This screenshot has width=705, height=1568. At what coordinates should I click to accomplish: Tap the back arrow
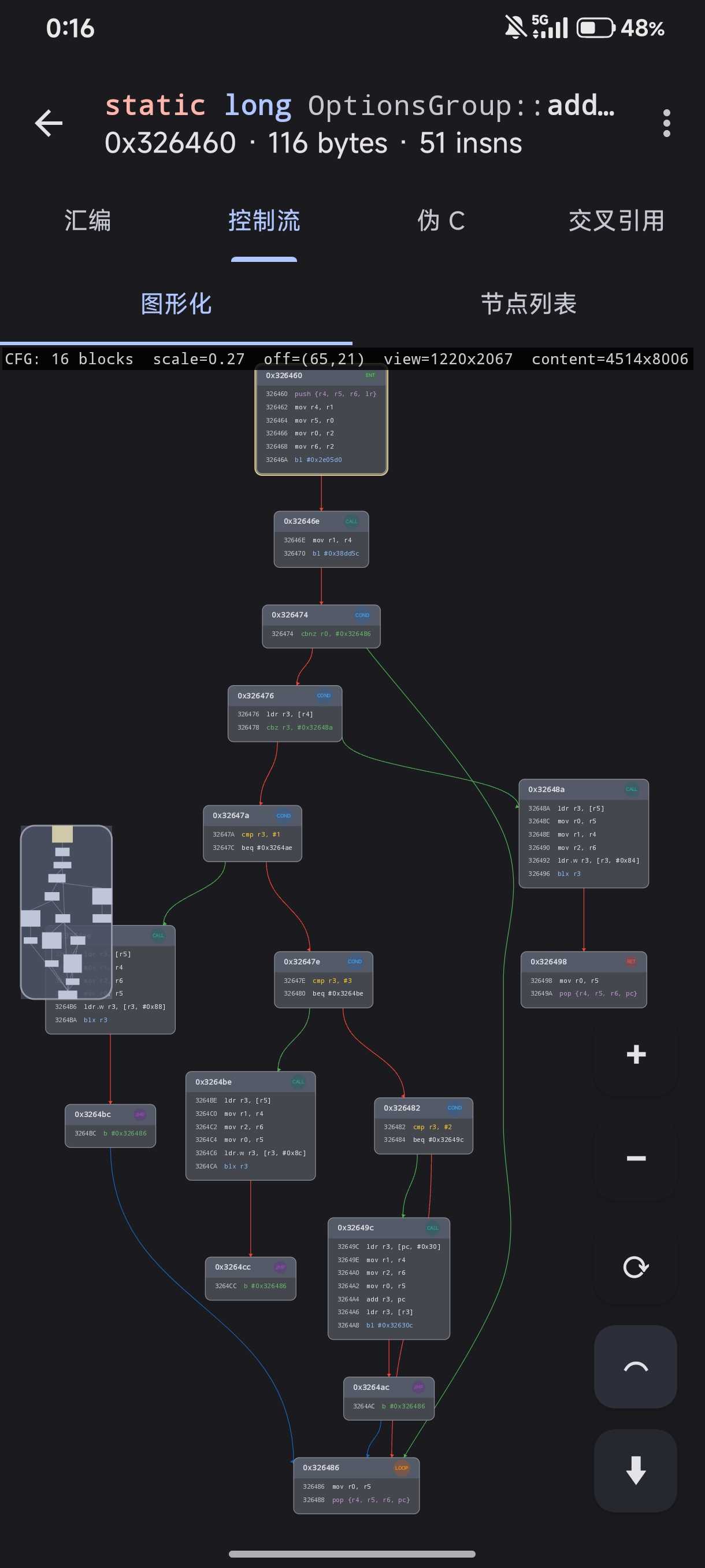pyautogui.click(x=49, y=124)
